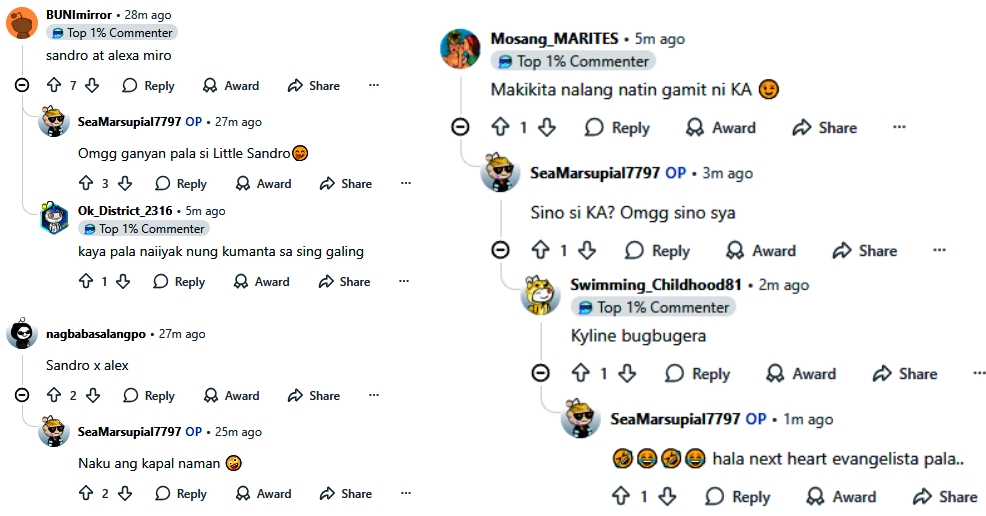This screenshot has height=516, width=986.
Task: Downvote the "Kyline bugbugera" comment
Action: [627, 374]
